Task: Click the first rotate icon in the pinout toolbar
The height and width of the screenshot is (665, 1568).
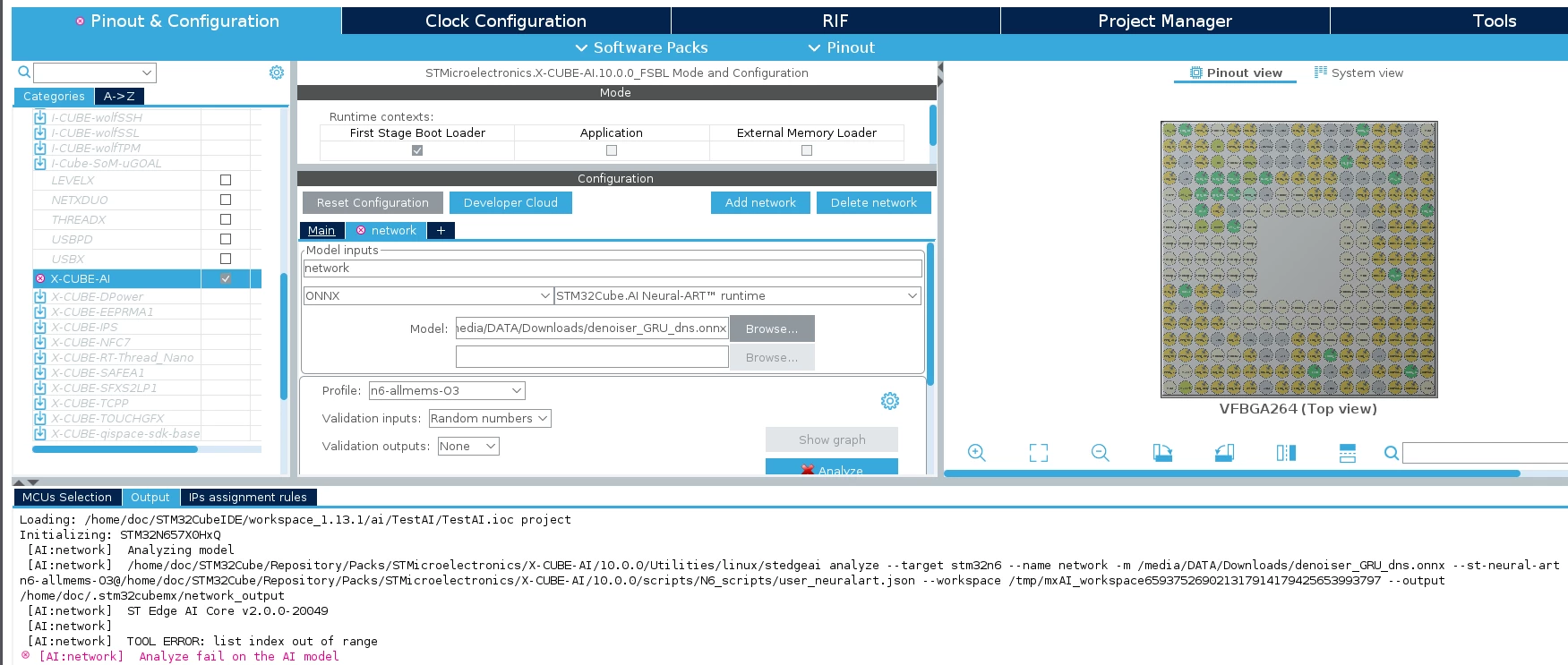Action: (x=1162, y=453)
